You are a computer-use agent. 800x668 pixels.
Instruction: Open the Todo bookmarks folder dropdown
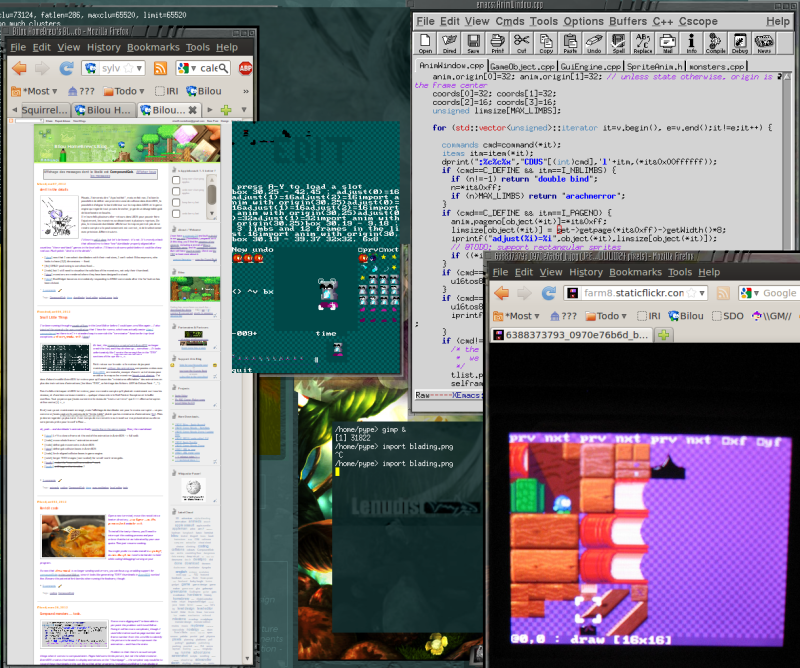(x=124, y=91)
